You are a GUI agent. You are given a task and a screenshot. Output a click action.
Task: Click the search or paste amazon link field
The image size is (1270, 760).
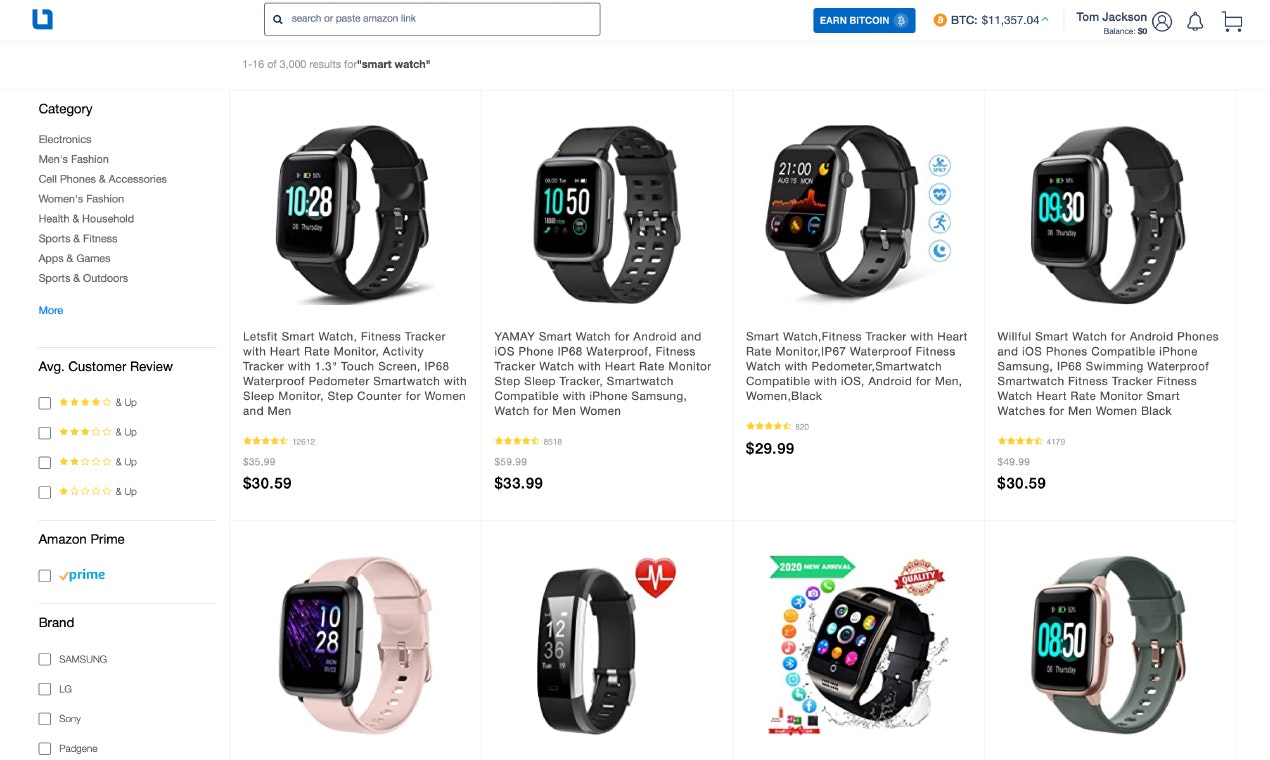[x=432, y=19]
